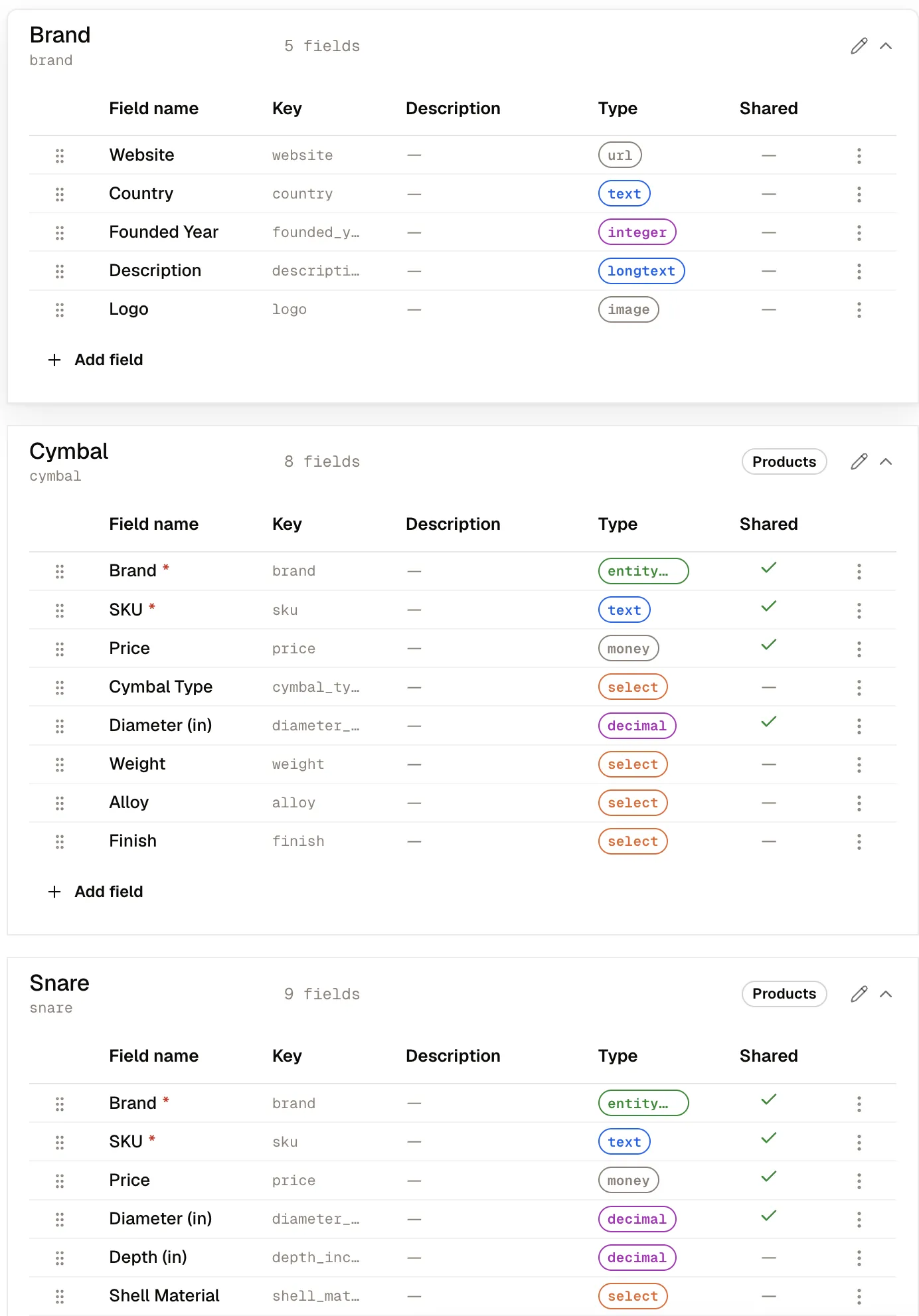Viewport: 919px width, 1316px height.
Task: Open more options for Cymbal Brand field
Action: [x=859, y=571]
